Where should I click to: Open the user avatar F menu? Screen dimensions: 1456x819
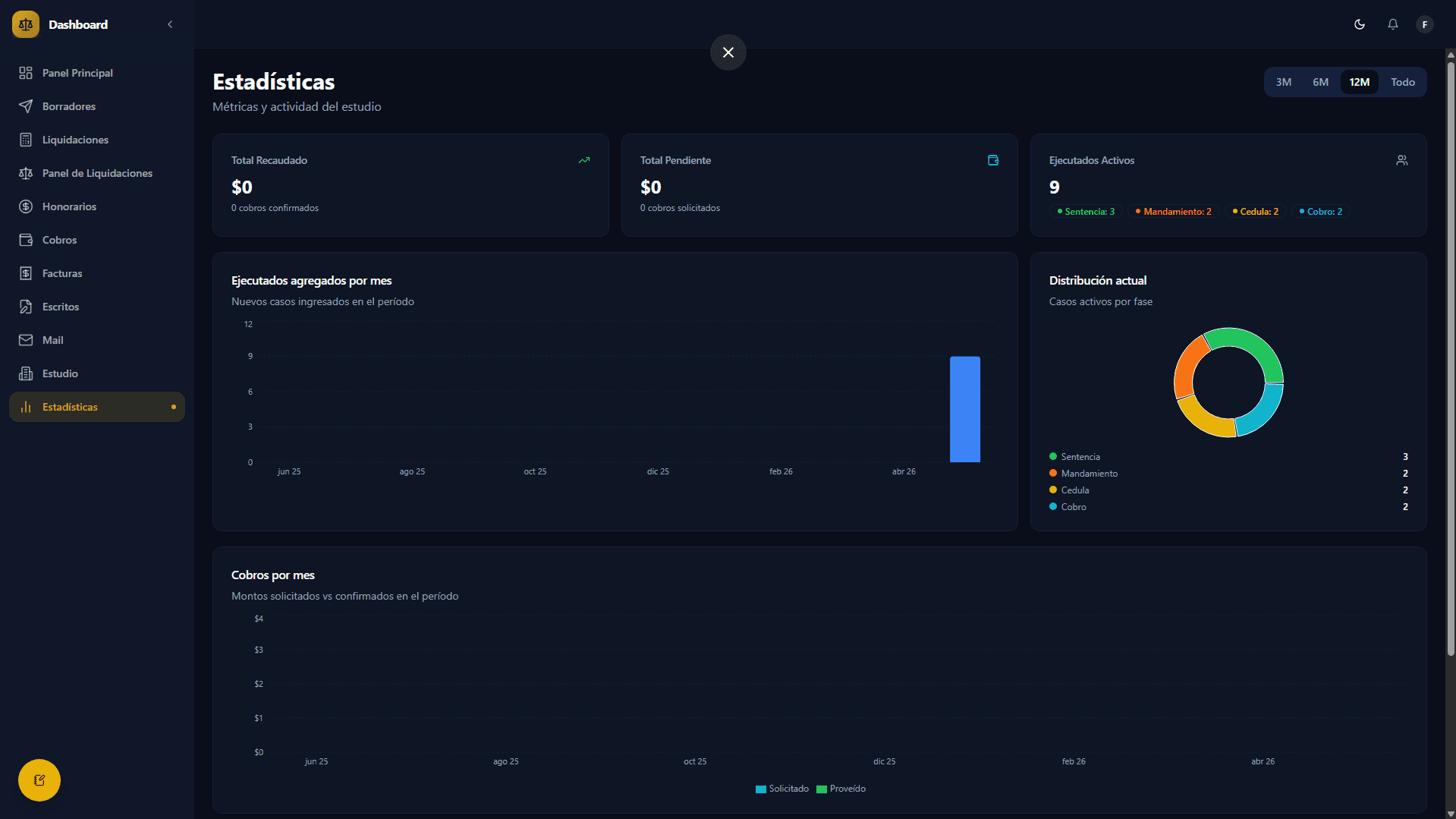tap(1425, 24)
